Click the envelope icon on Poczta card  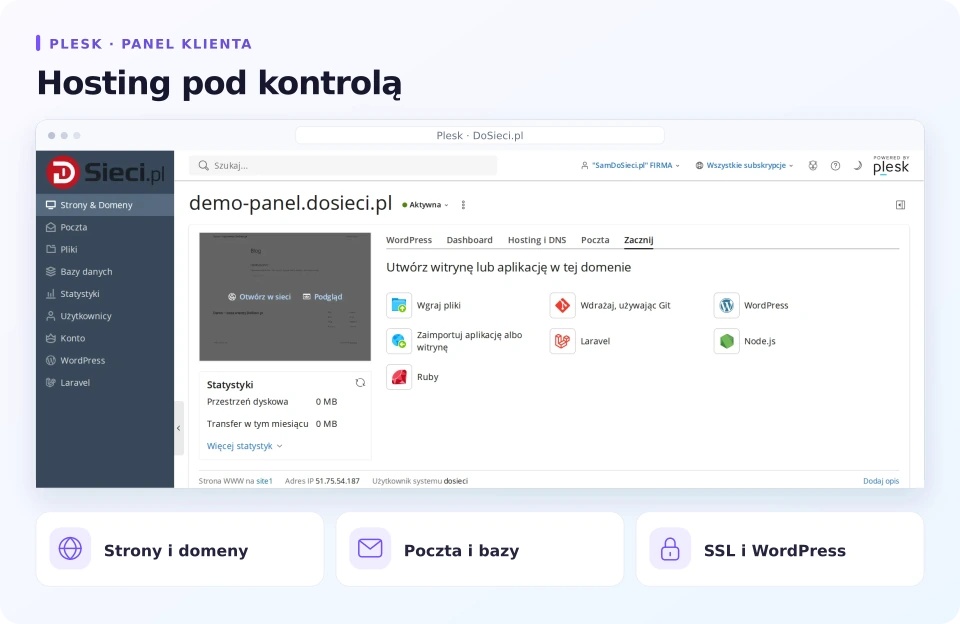[370, 548]
